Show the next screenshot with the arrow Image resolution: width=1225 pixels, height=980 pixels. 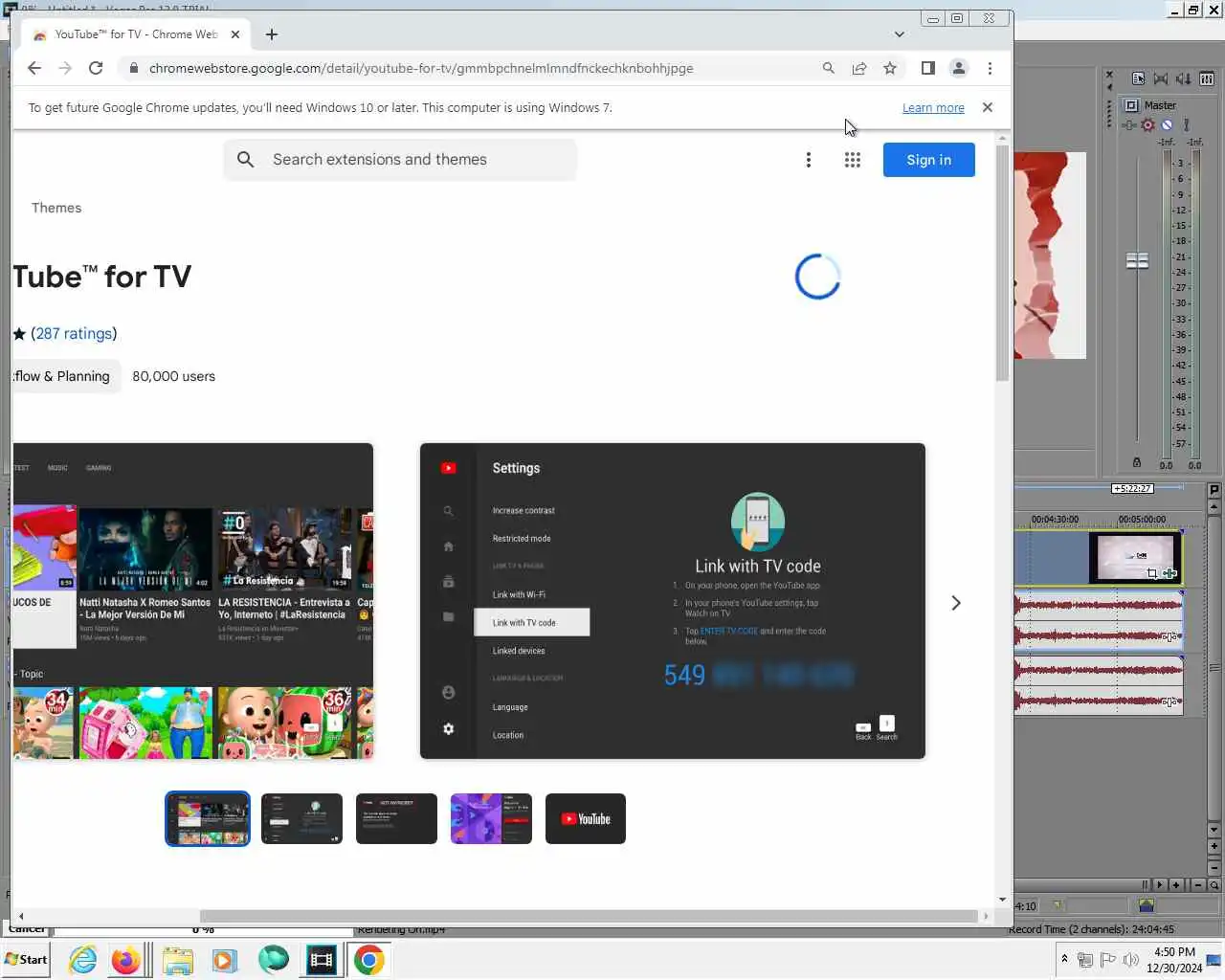[x=955, y=603]
